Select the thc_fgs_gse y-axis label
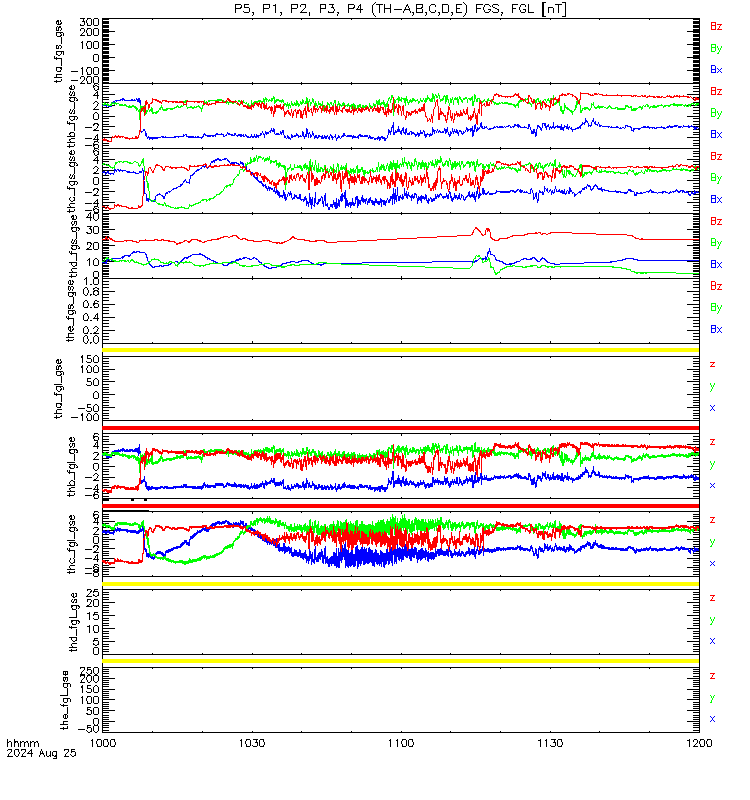Viewport: 750px width, 800px height. coord(72,181)
